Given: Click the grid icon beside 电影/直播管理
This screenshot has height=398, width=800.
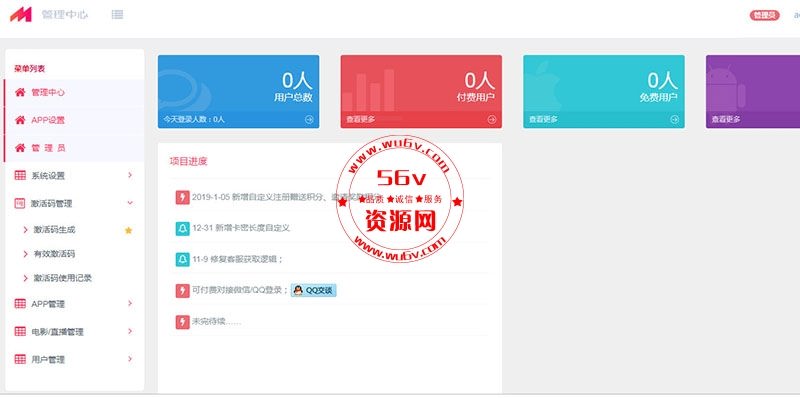Looking at the screenshot, I should point(20,332).
